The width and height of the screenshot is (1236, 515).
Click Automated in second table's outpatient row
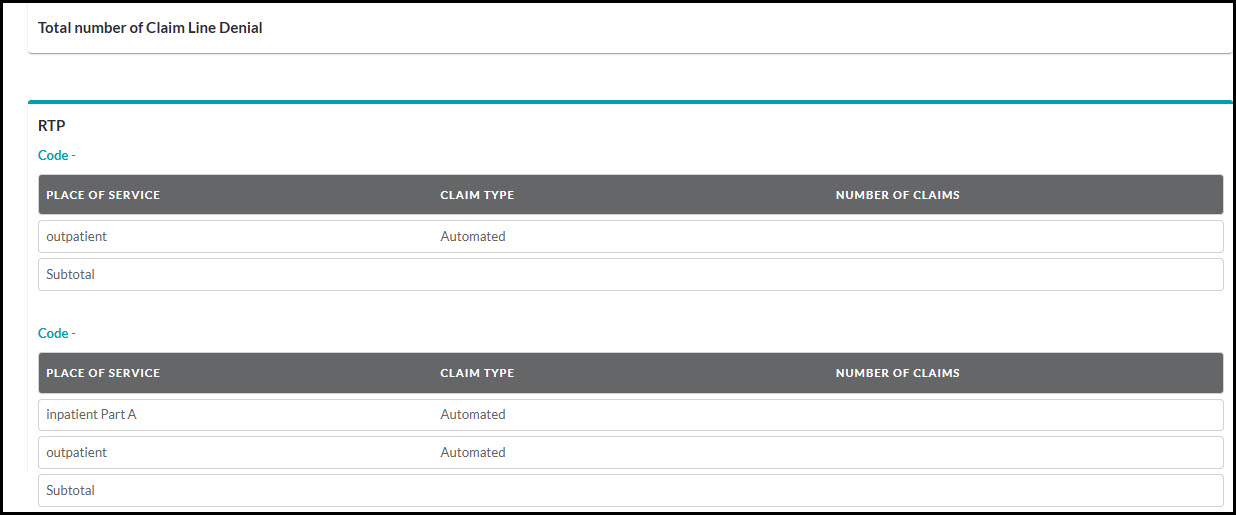click(x=473, y=452)
